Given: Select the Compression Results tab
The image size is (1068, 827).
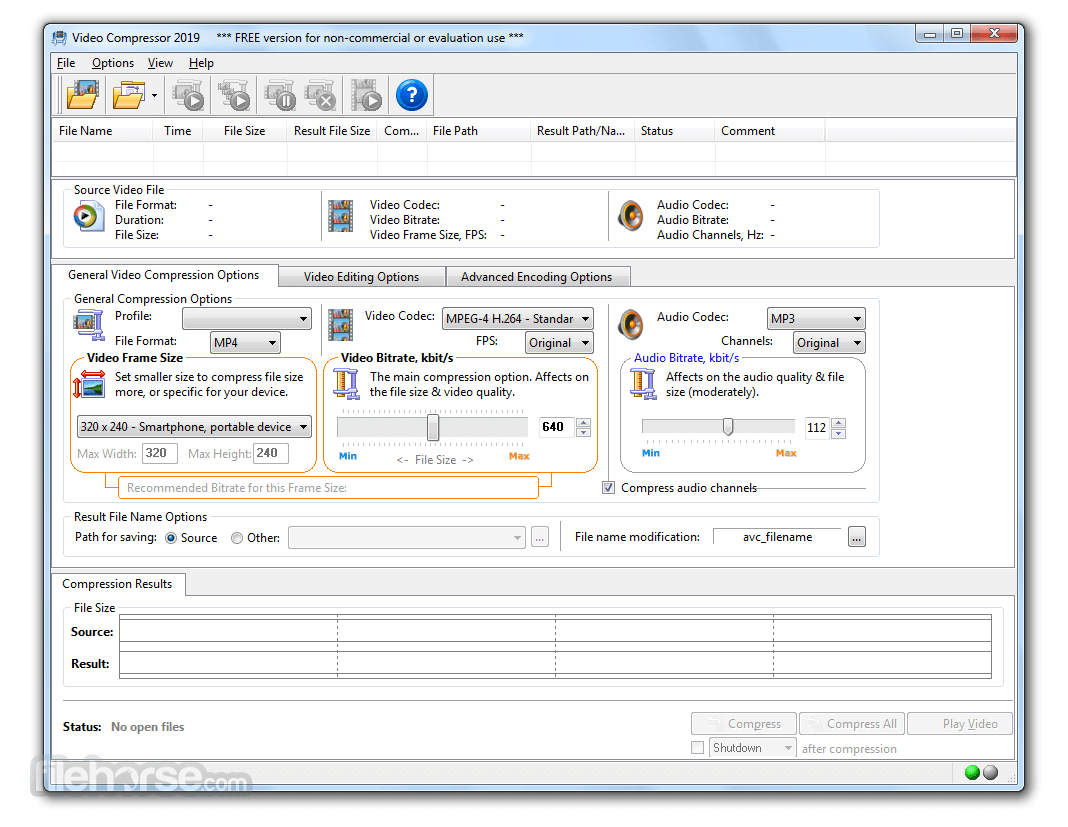Looking at the screenshot, I should [117, 584].
